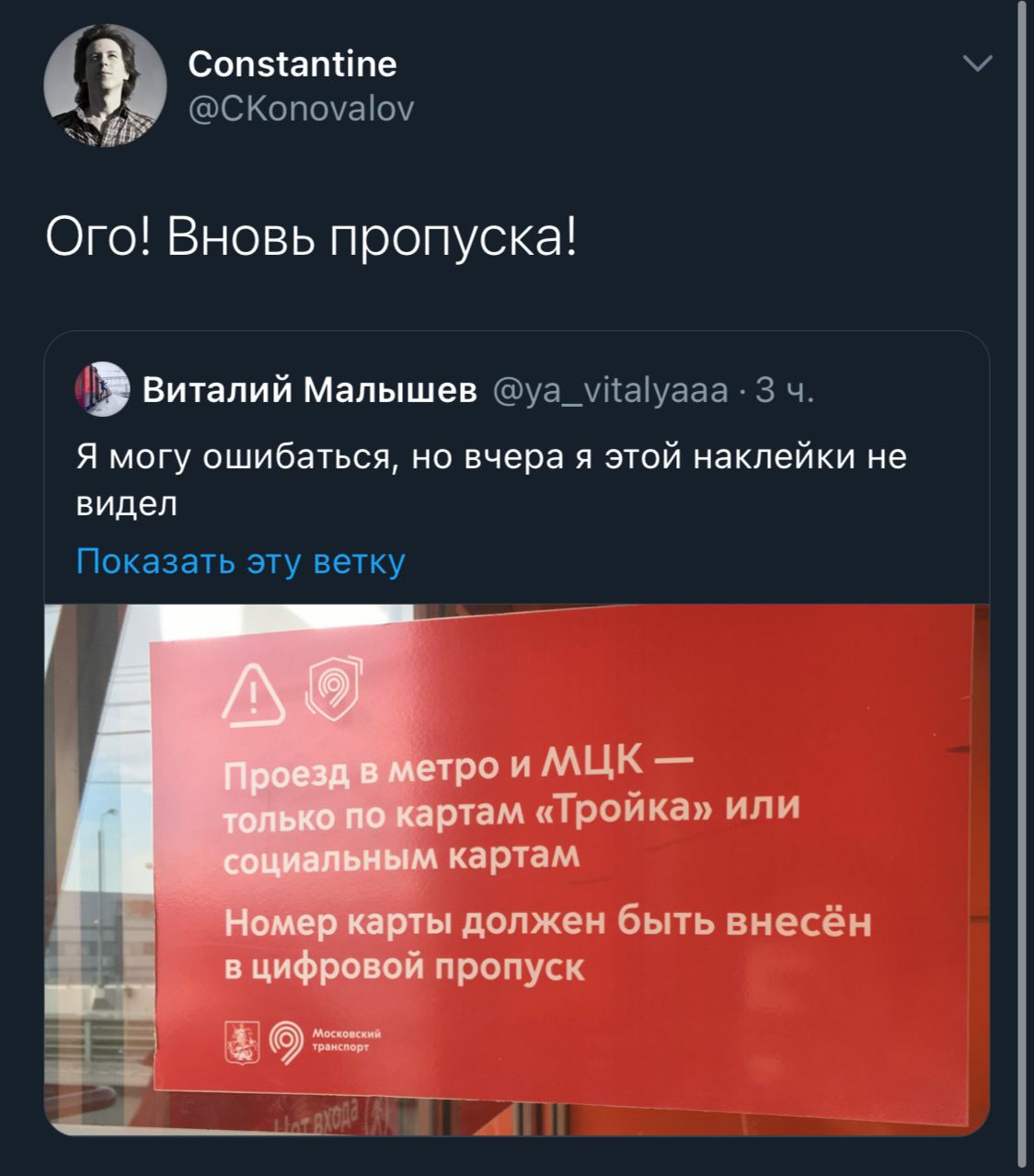Click the Moscow coat of arms logo
This screenshot has height=1176, width=1034.
click(242, 1043)
